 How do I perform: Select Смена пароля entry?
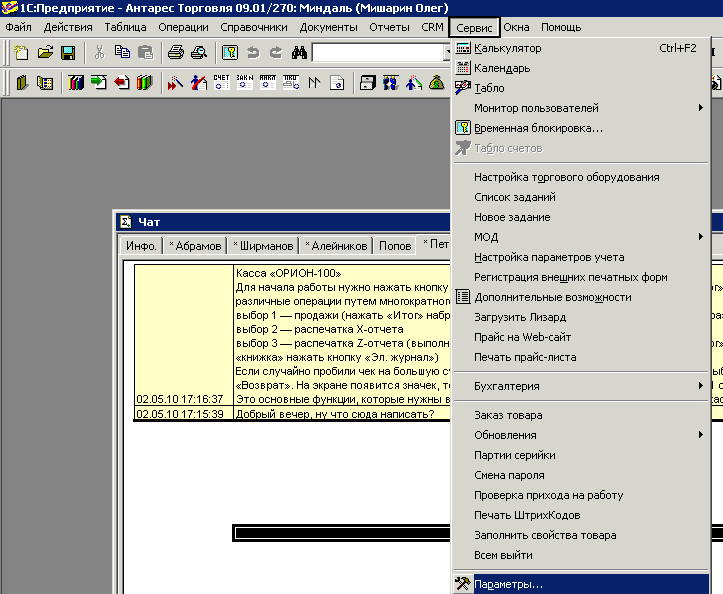[581, 475]
